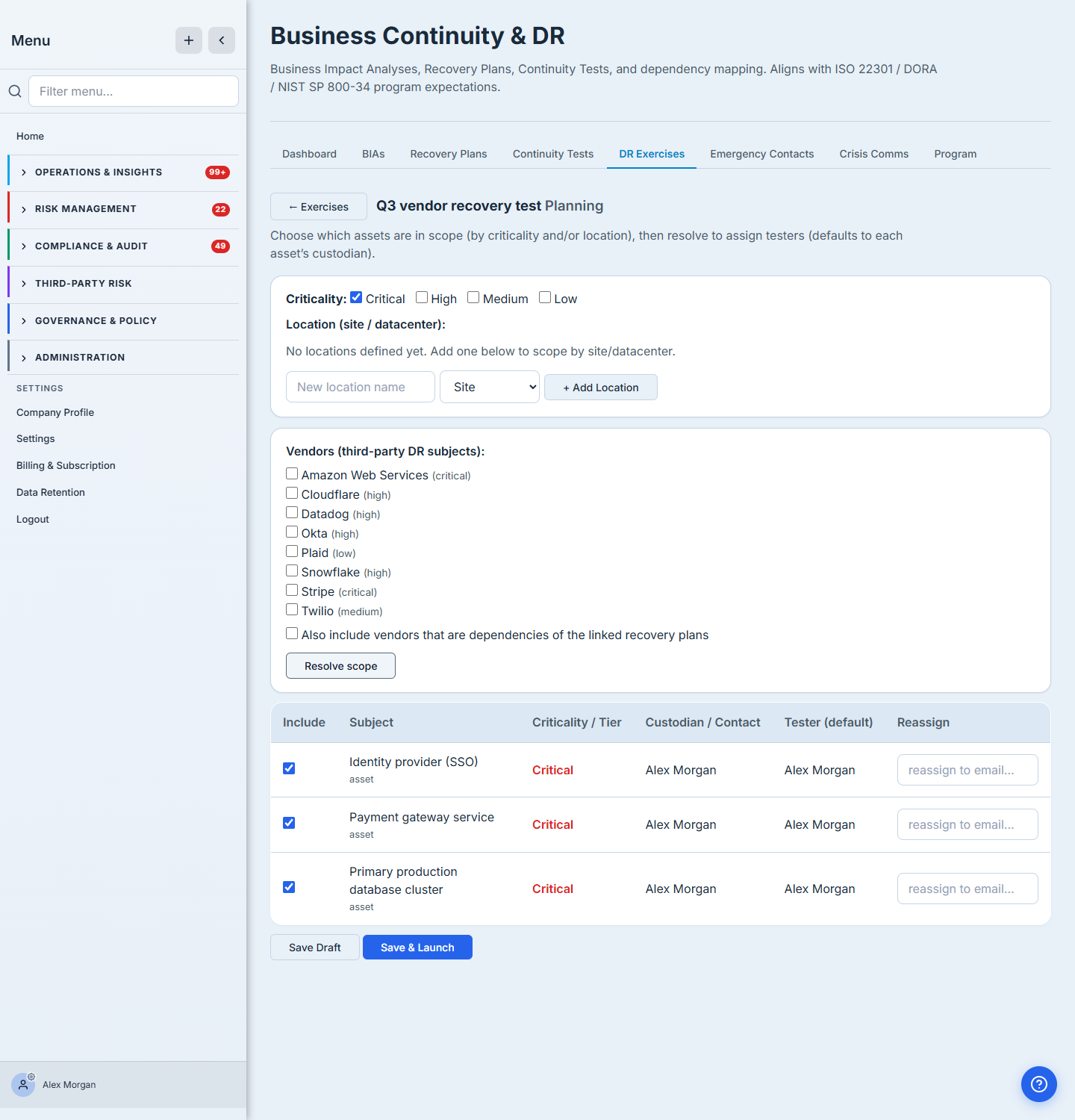Select the Cloudflare vendor checkbox
The height and width of the screenshot is (1120, 1075).
pyautogui.click(x=292, y=493)
